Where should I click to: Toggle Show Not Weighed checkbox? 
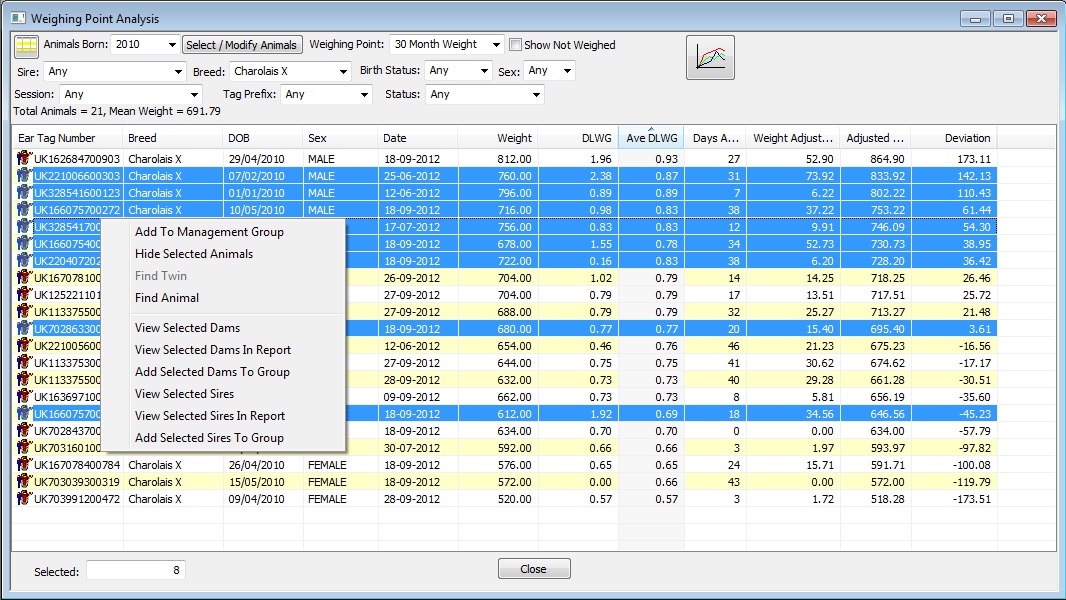pos(515,45)
